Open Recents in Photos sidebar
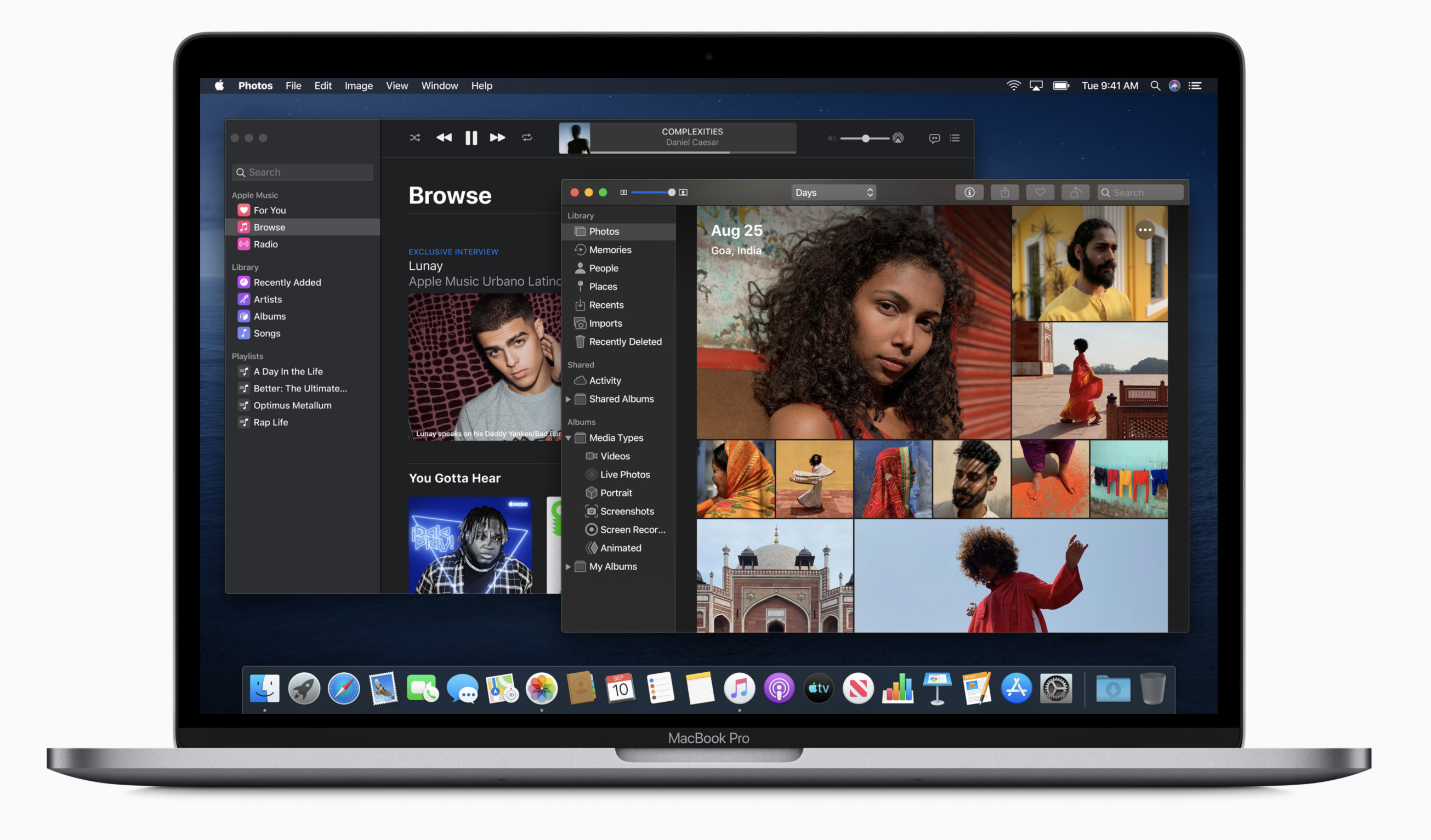This screenshot has width=1431, height=840. 618,305
